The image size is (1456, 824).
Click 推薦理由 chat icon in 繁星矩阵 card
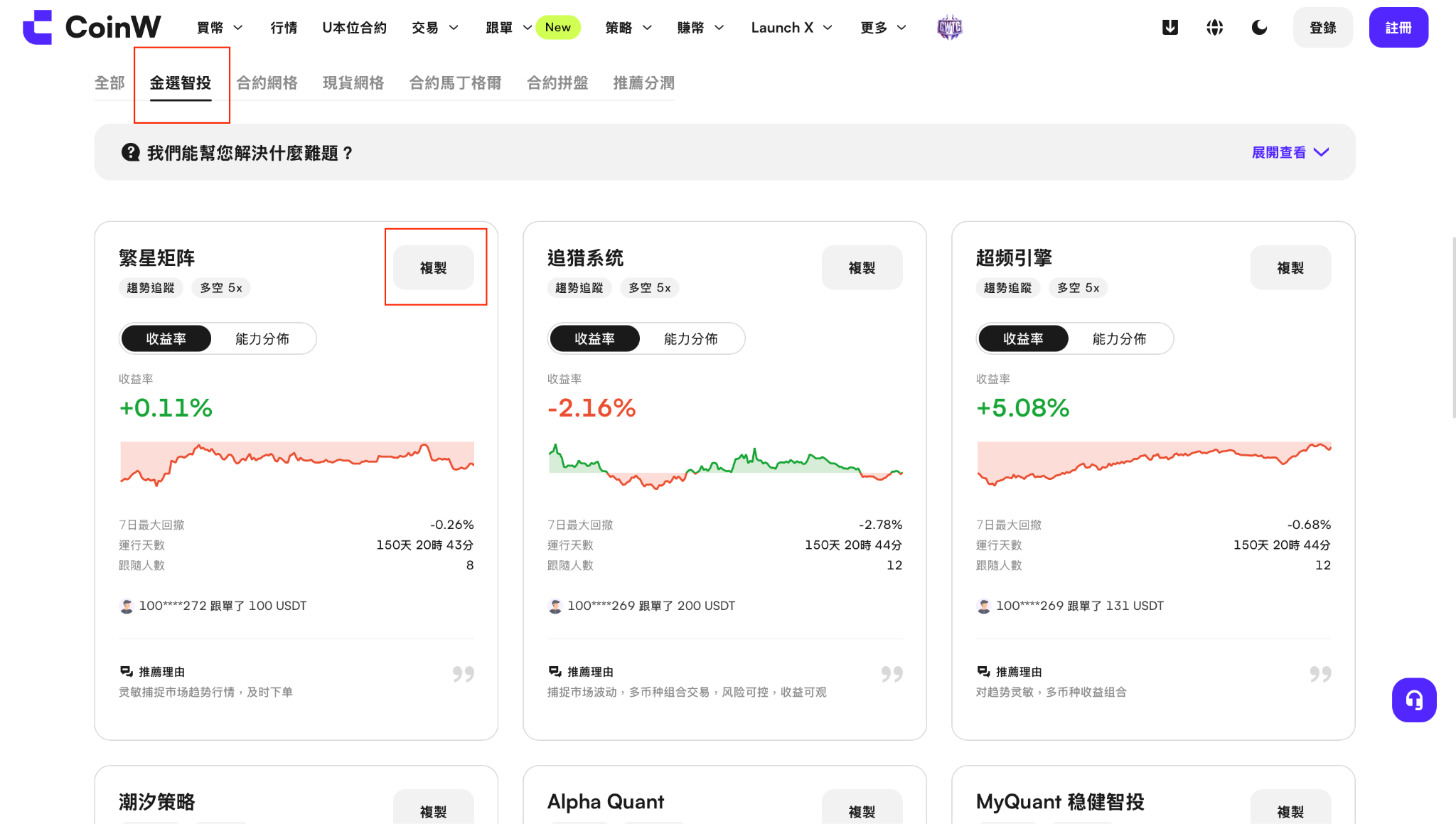point(127,671)
